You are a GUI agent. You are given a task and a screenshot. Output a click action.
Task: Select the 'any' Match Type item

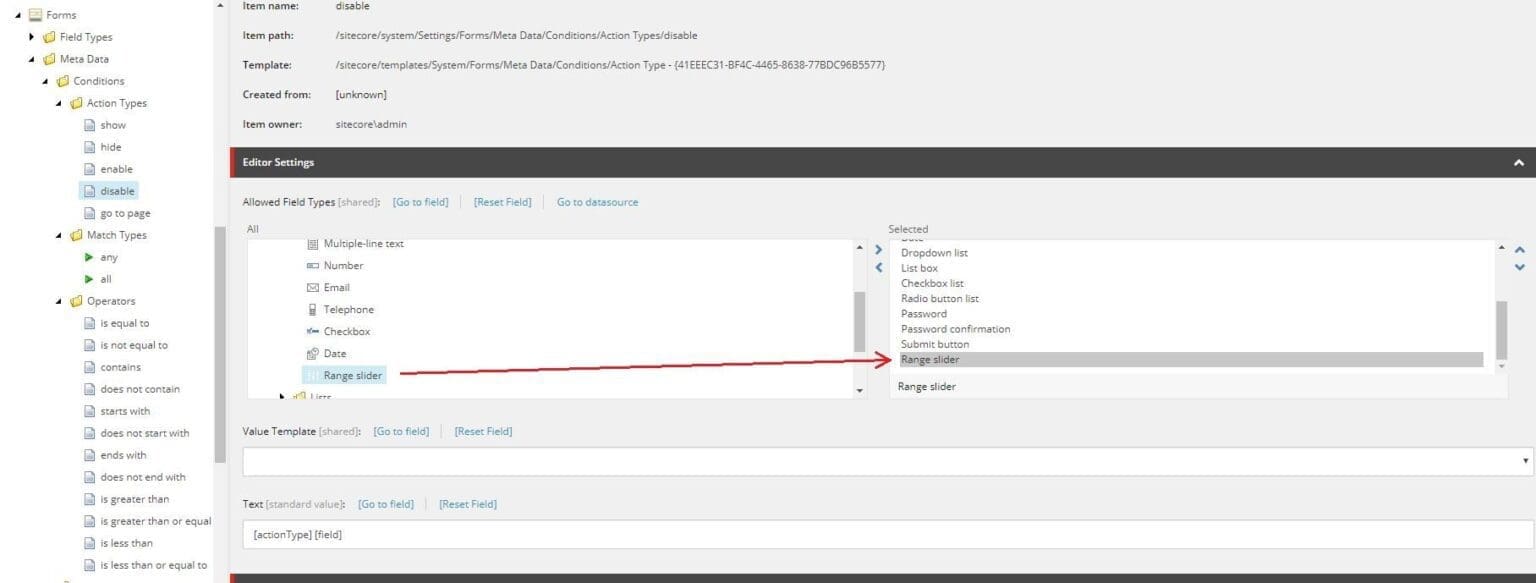[107, 256]
